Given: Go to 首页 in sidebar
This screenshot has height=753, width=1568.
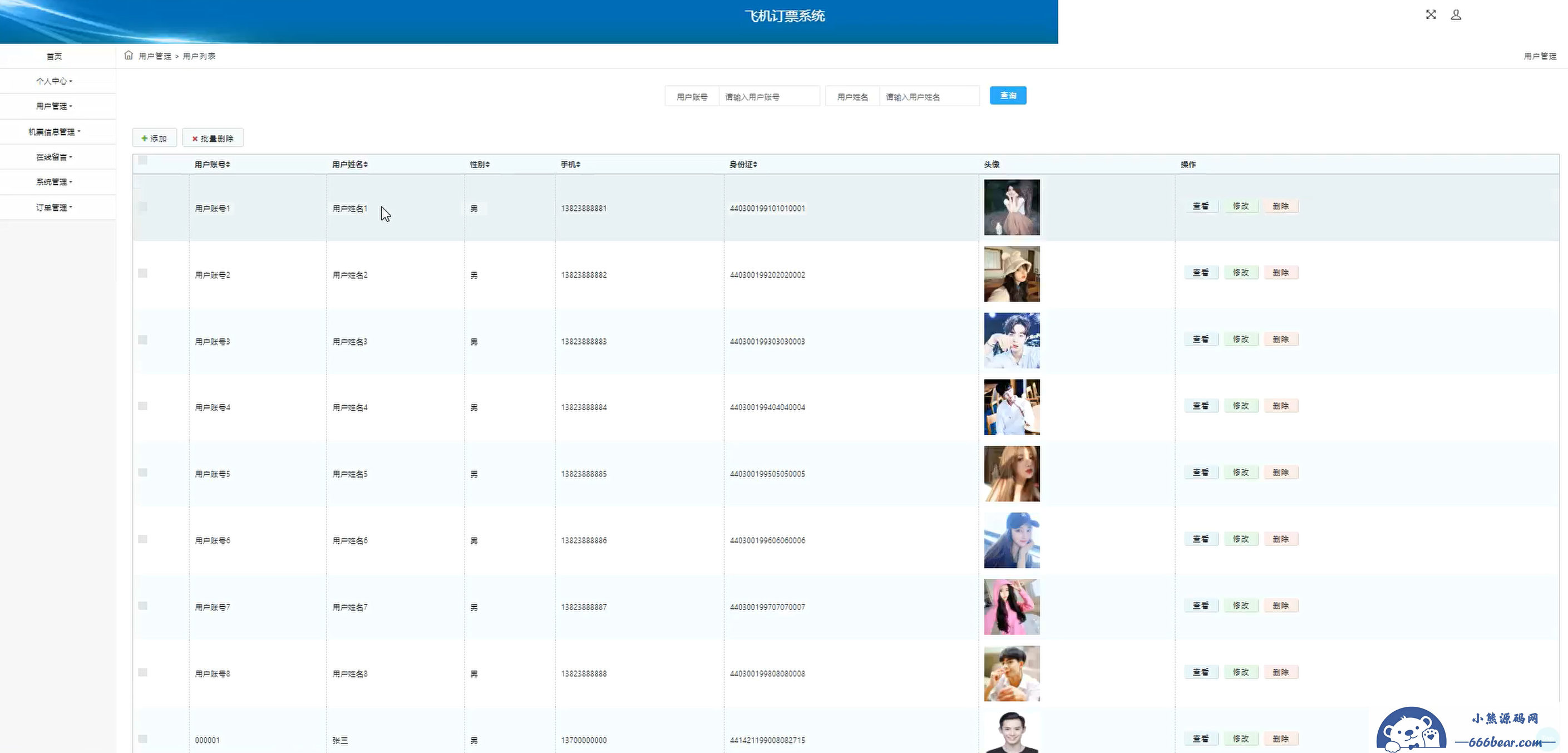Looking at the screenshot, I should click(54, 56).
